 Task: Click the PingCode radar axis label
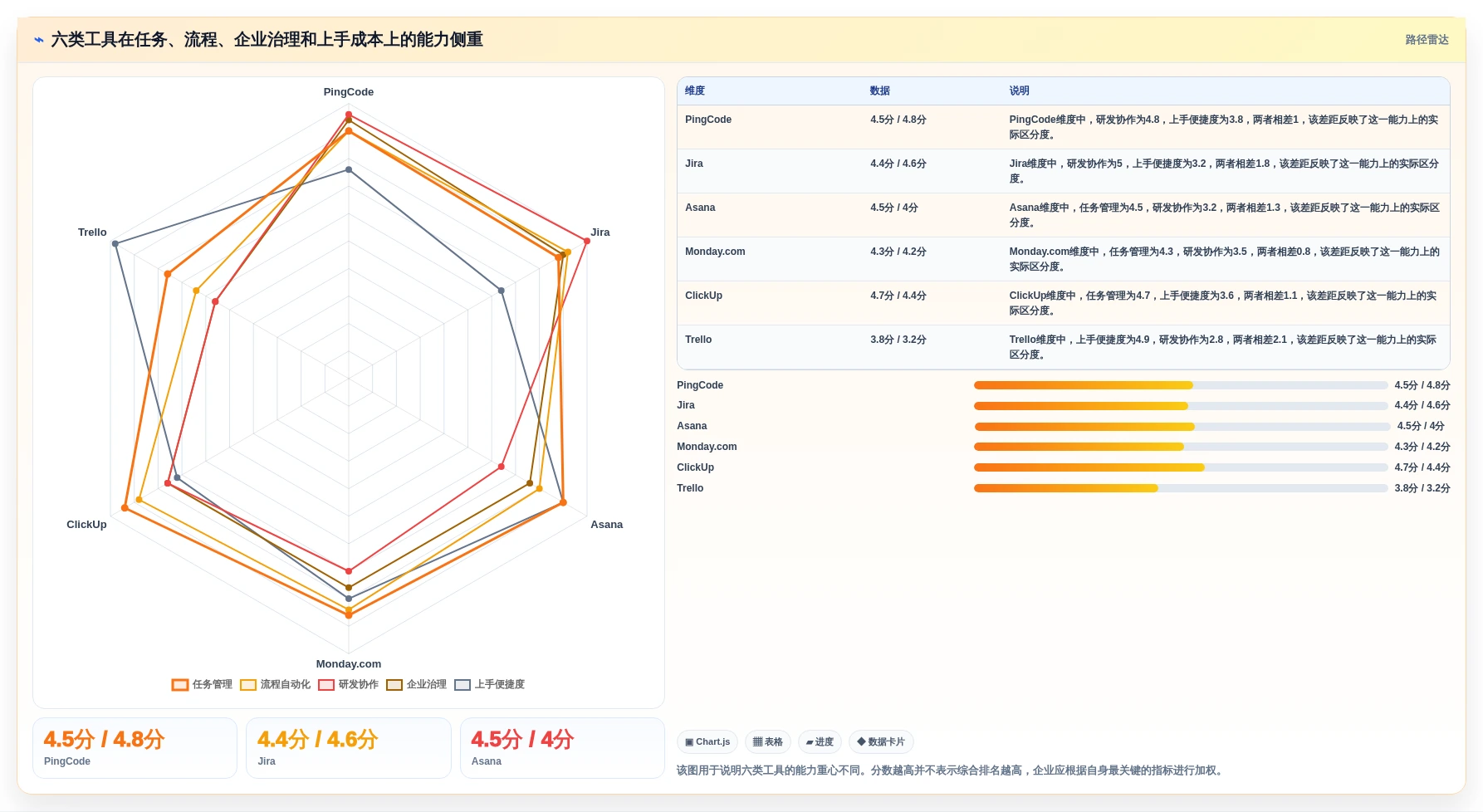(x=349, y=92)
